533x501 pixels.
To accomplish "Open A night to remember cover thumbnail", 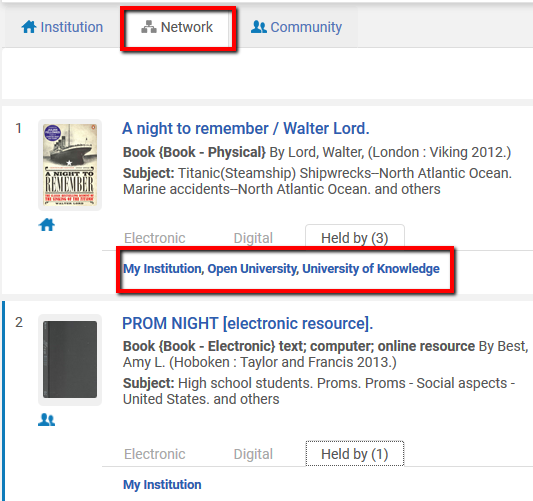I will (x=70, y=165).
